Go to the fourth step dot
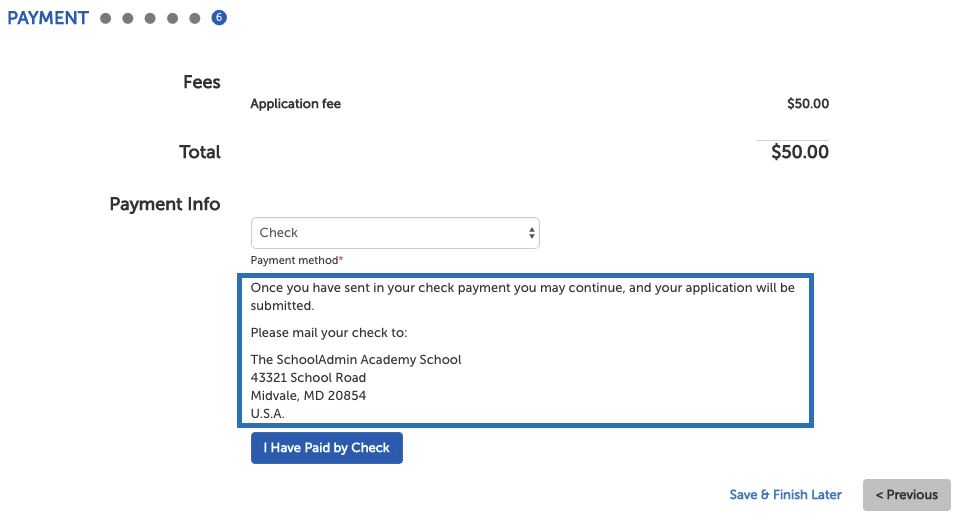 pyautogui.click(x=172, y=19)
